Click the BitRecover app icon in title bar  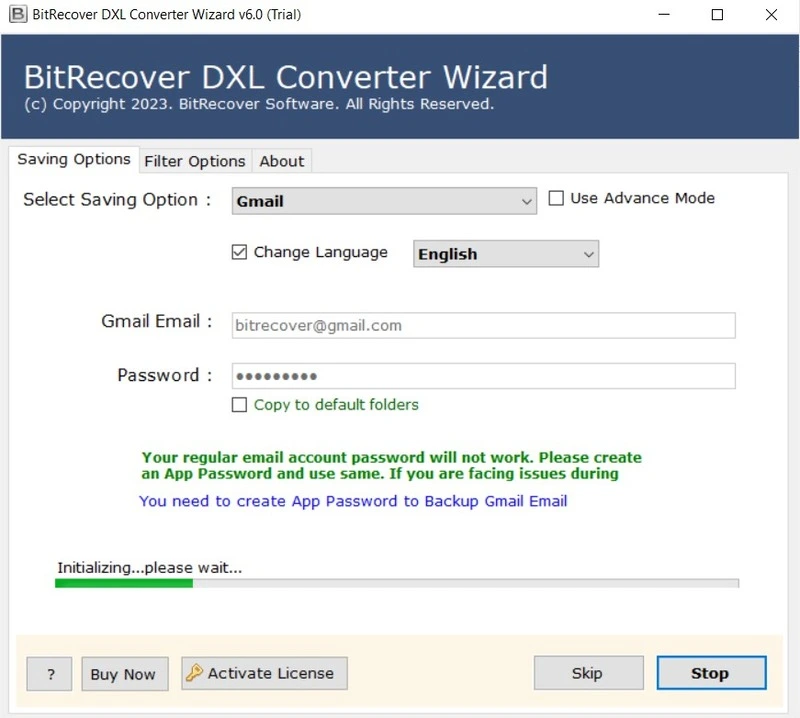click(18, 14)
